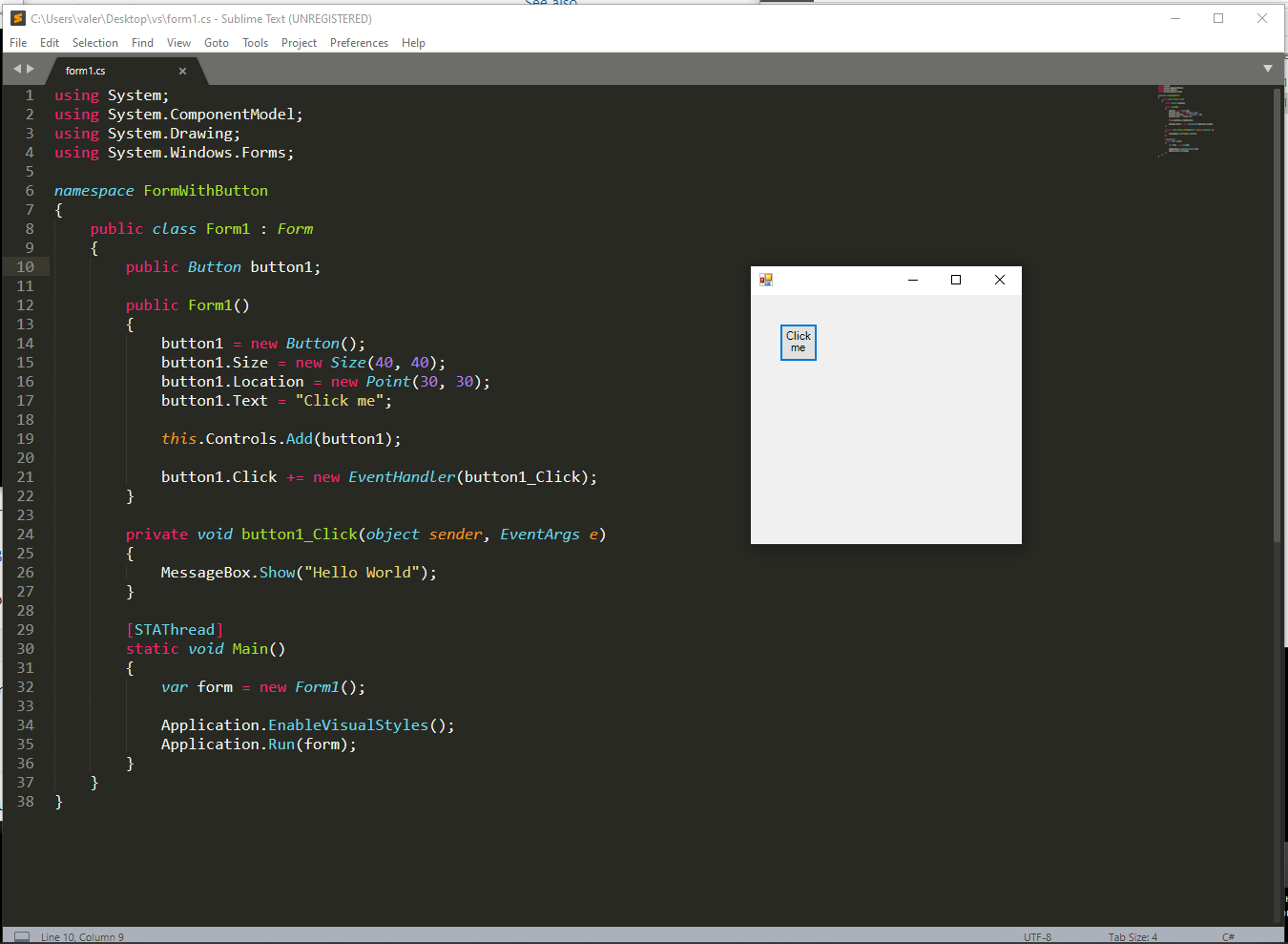Open the Edit menu
This screenshot has width=1288, height=944.
(x=50, y=43)
